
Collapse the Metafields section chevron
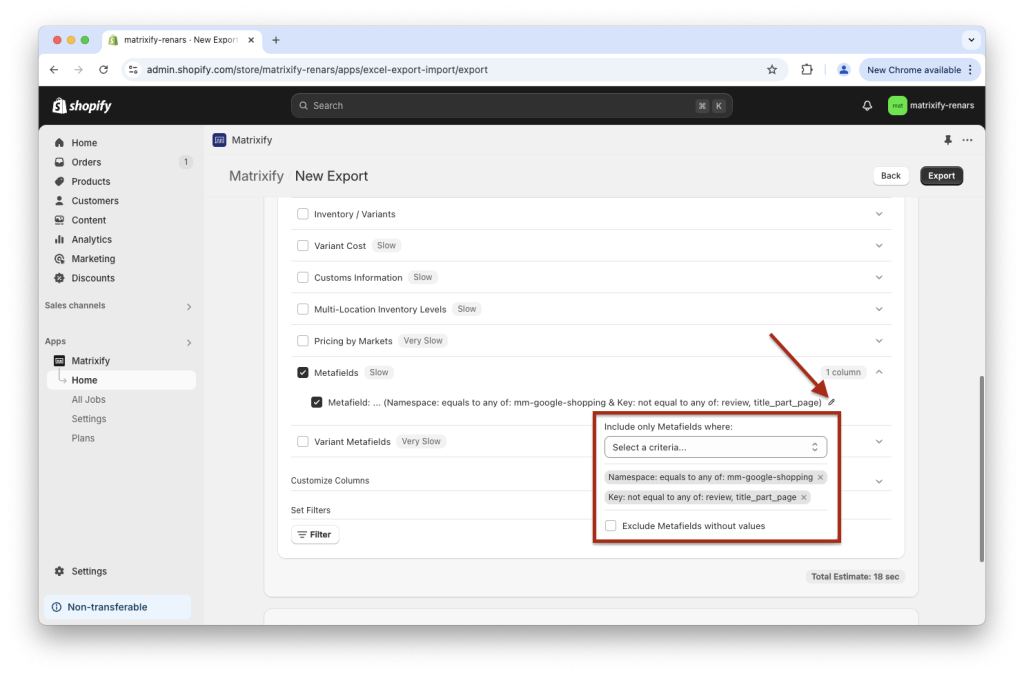[x=879, y=371]
